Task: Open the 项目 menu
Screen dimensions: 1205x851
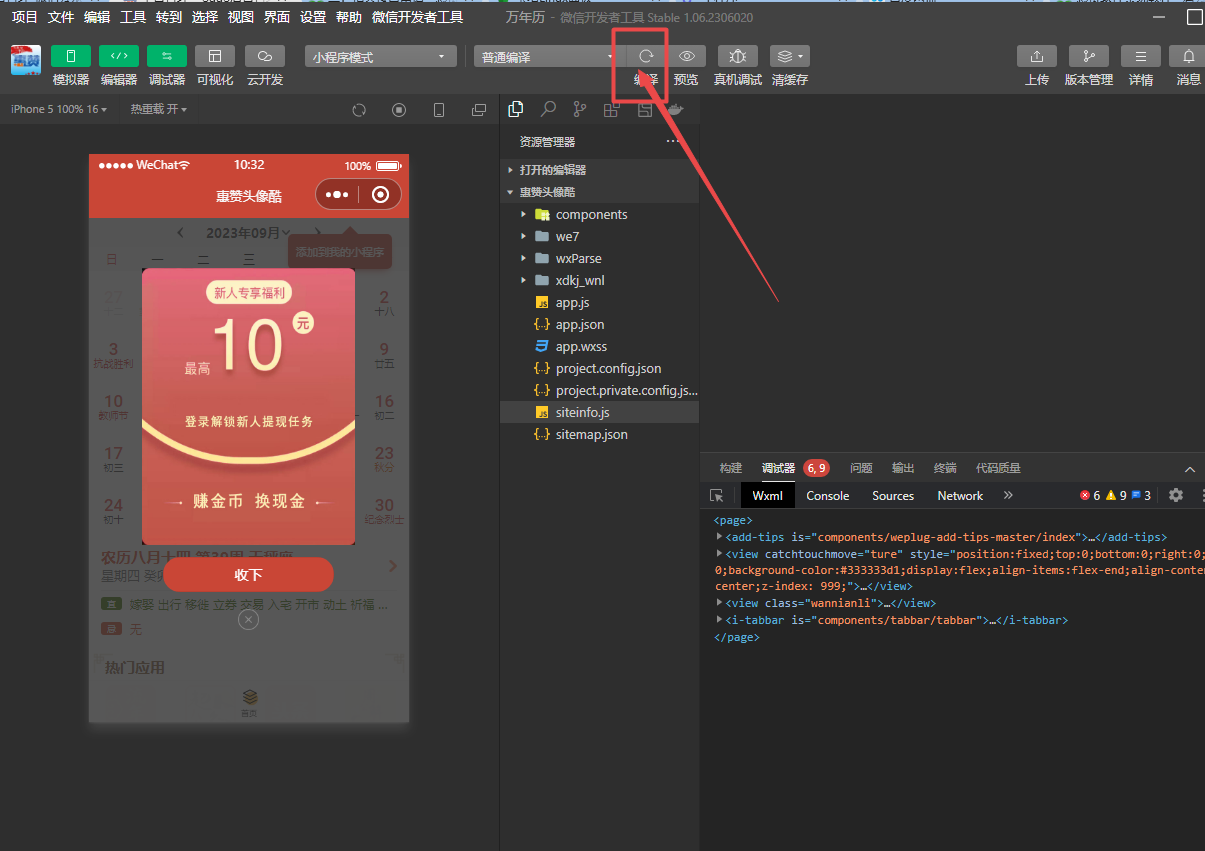Action: point(25,17)
